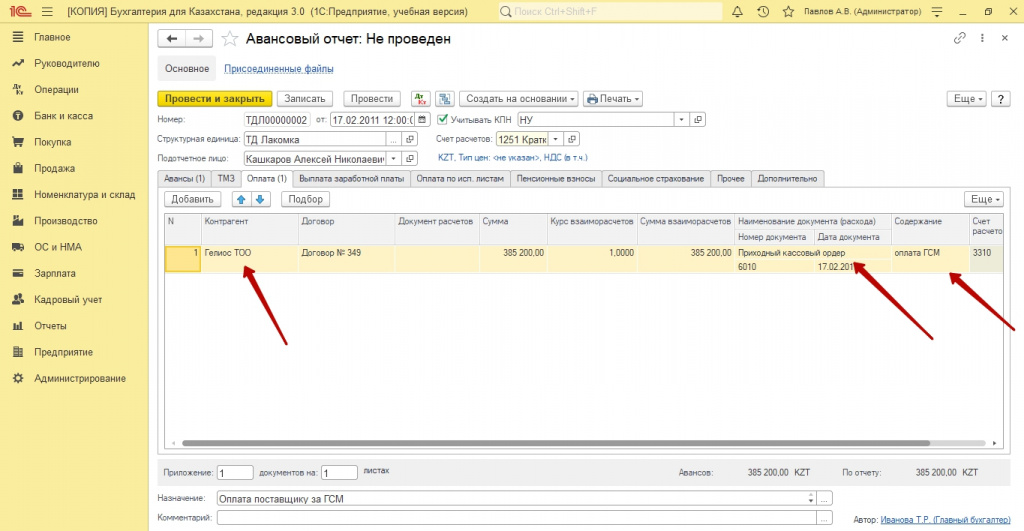Open ТД Лакомка structural unit card
Viewport: 1024px width, 531px height.
click(410, 139)
